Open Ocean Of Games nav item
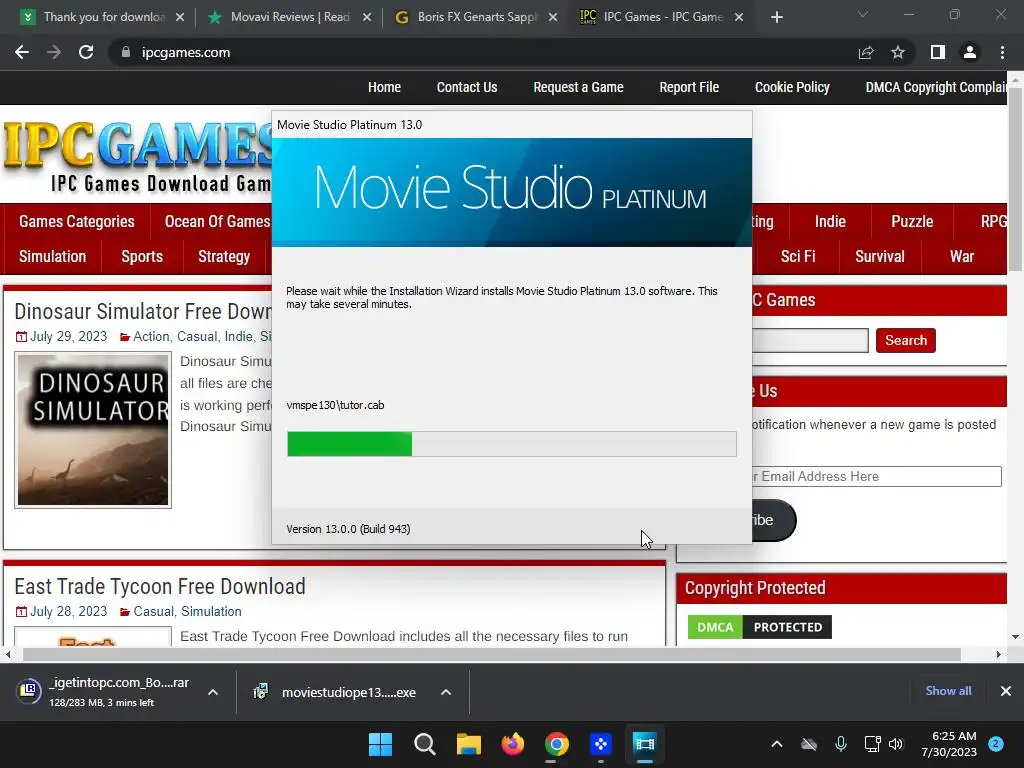1024x768 pixels. [x=217, y=221]
